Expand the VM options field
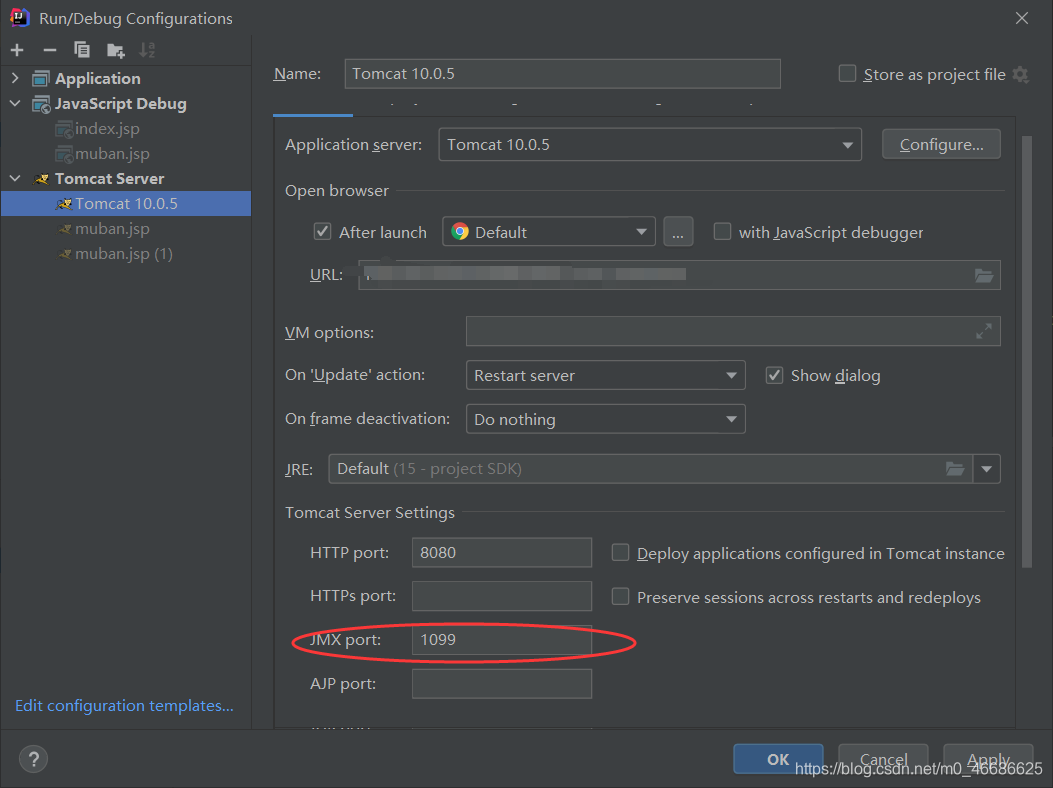Image resolution: width=1053 pixels, height=788 pixels. tap(984, 331)
